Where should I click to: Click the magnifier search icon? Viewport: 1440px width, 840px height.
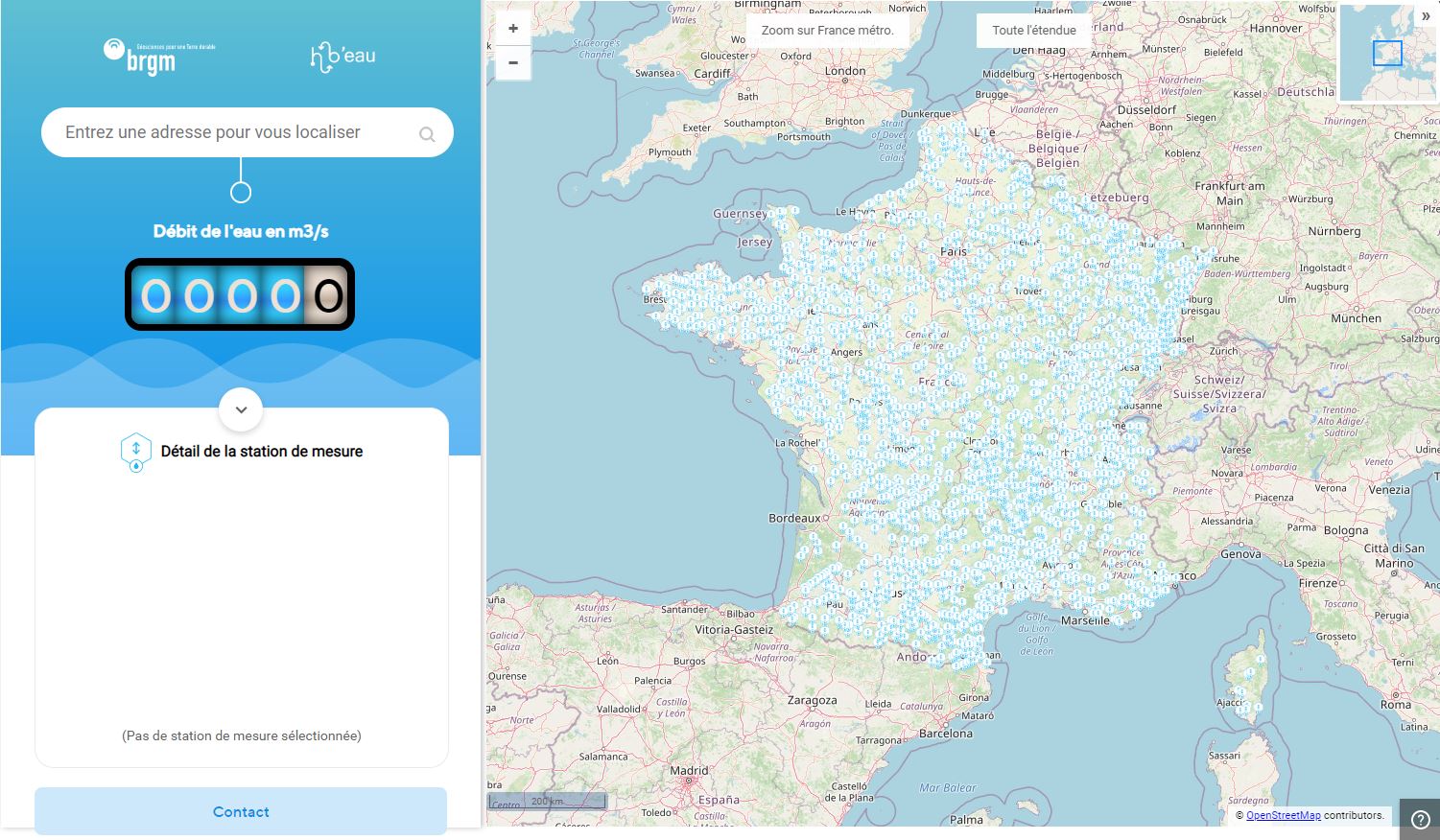[x=427, y=134]
